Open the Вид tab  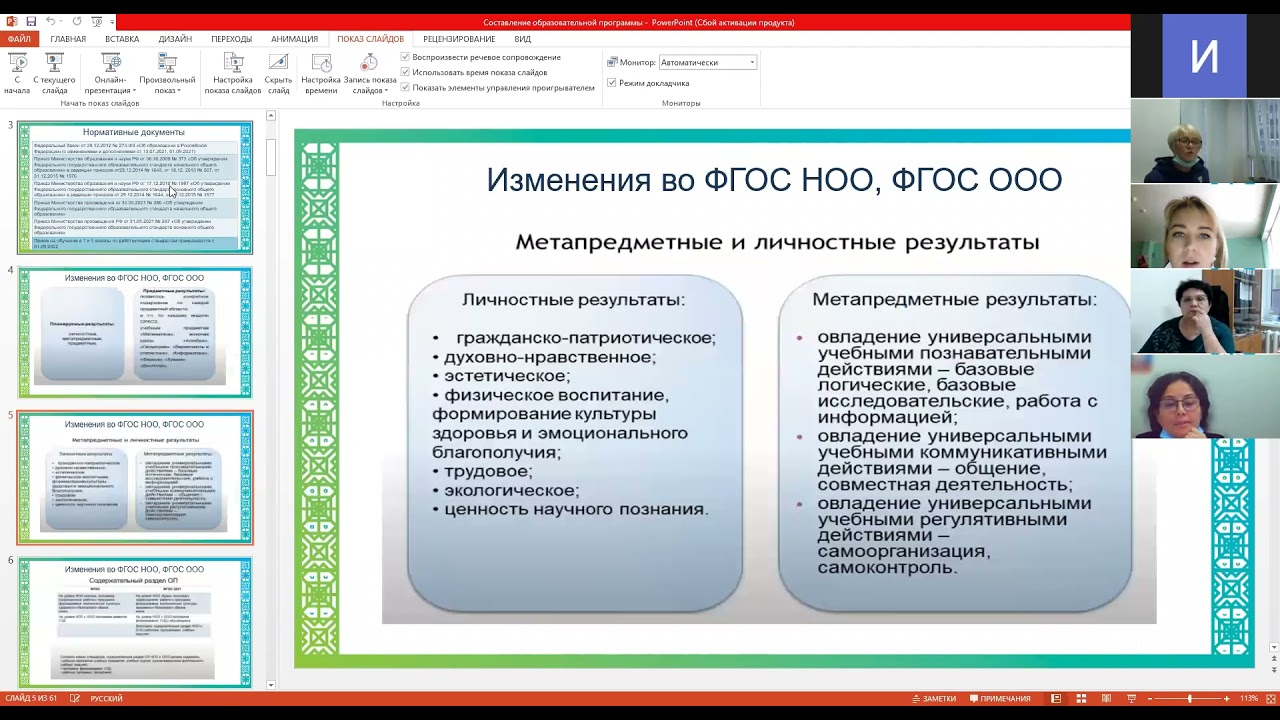click(522, 39)
